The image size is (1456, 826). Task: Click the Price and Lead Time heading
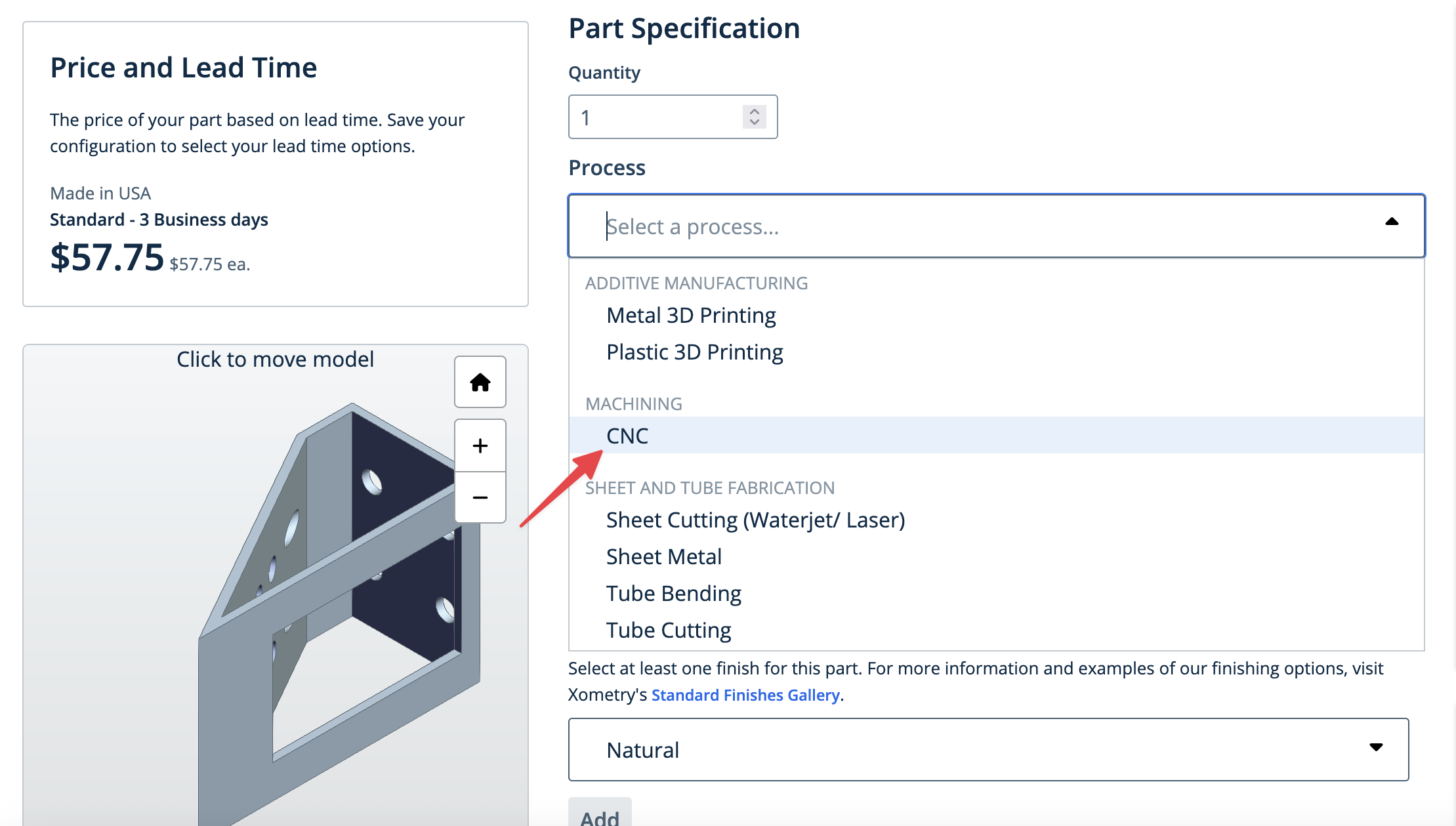183,68
